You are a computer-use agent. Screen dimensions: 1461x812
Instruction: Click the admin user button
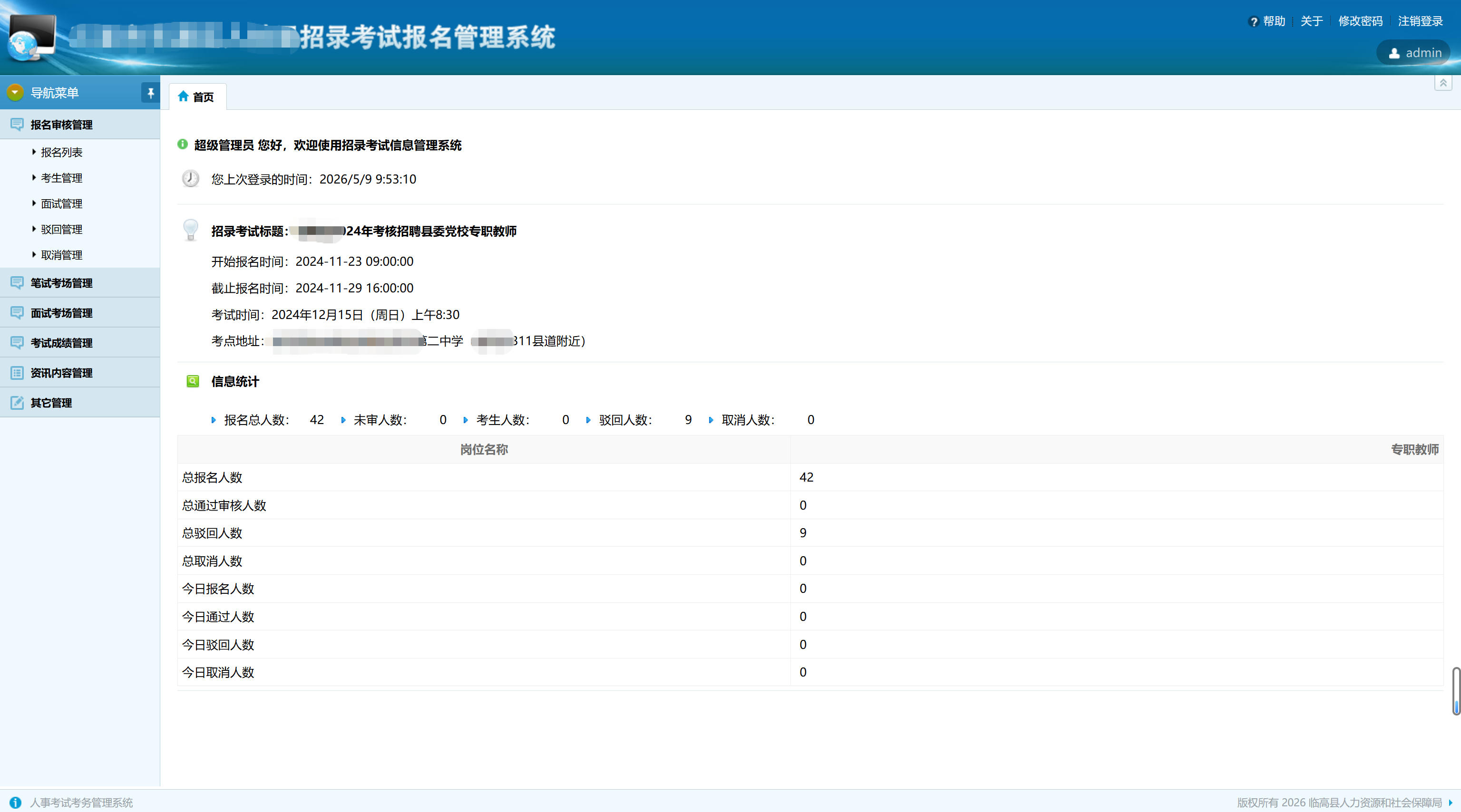click(x=1413, y=53)
